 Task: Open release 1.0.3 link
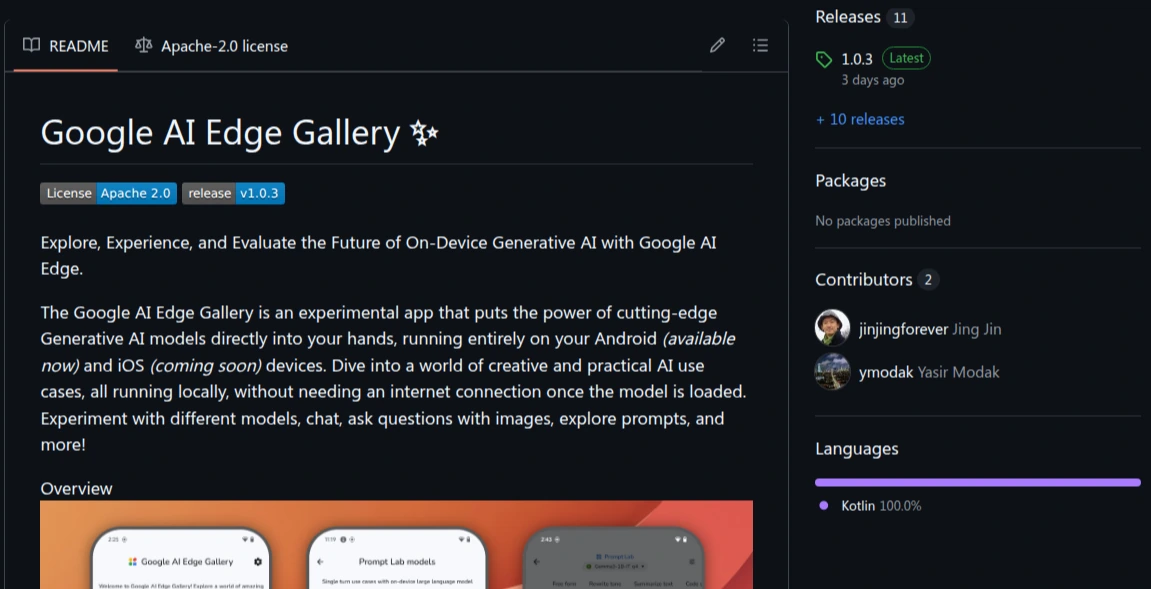[857, 59]
